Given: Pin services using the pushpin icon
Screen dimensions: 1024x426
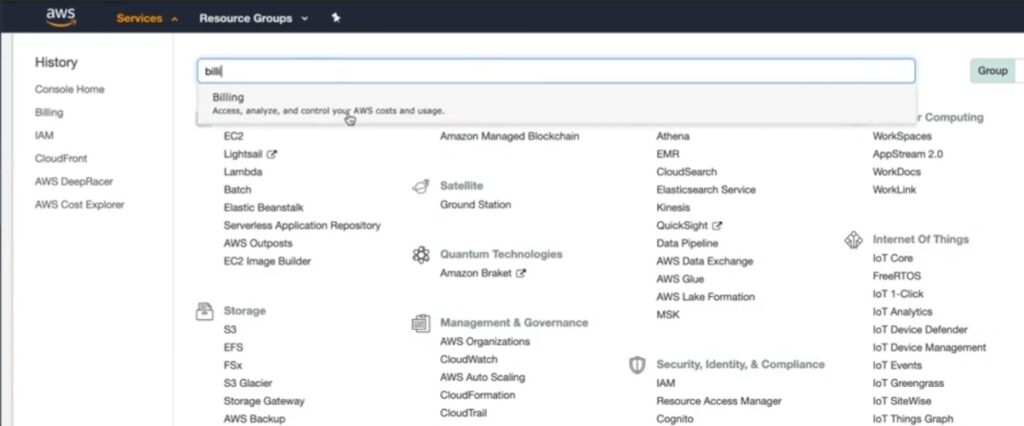Looking at the screenshot, I should point(336,18).
